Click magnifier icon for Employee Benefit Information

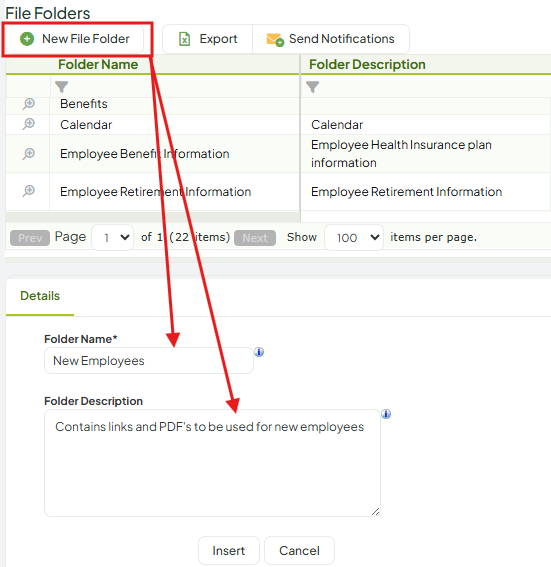(x=29, y=154)
